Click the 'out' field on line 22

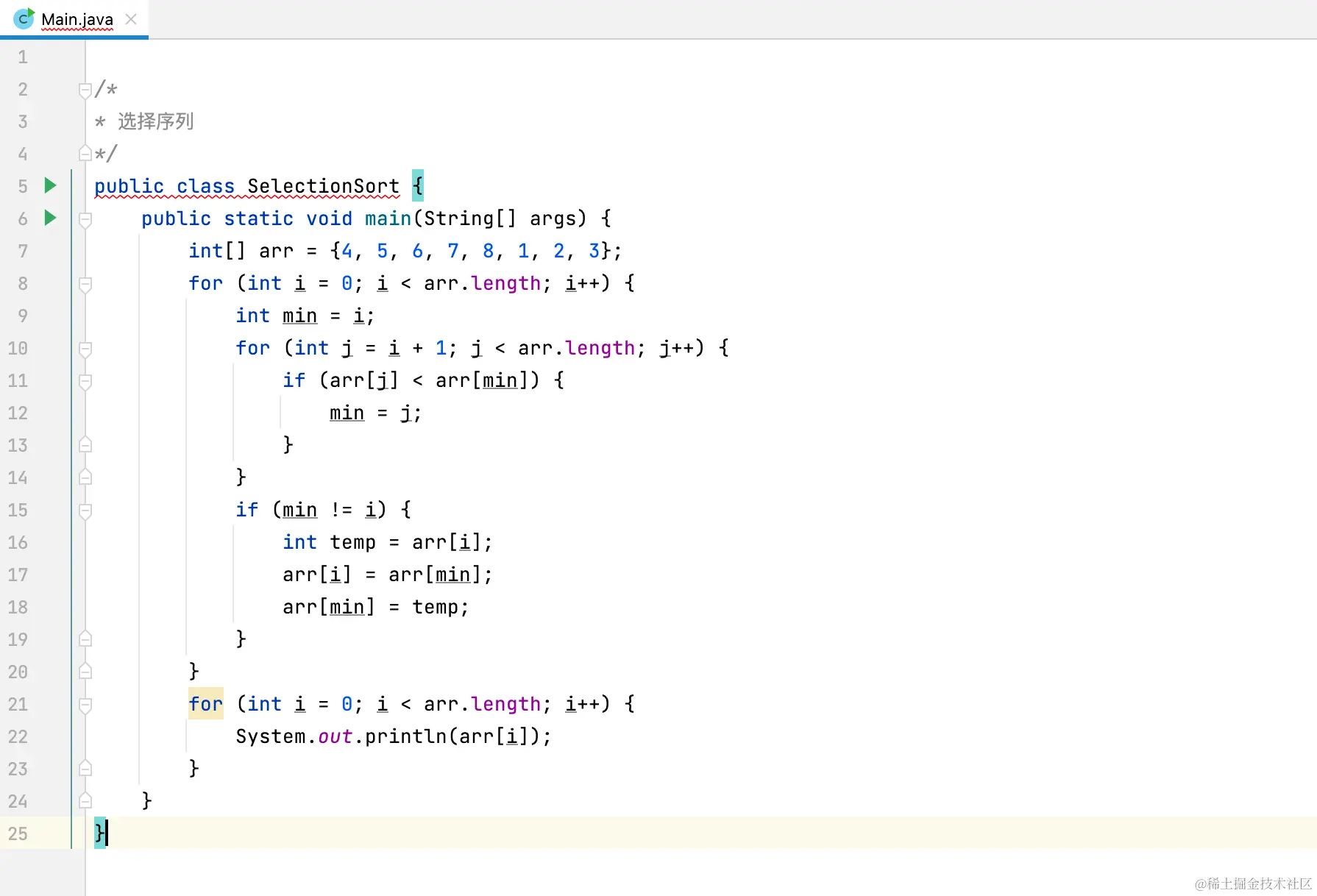pos(335,736)
